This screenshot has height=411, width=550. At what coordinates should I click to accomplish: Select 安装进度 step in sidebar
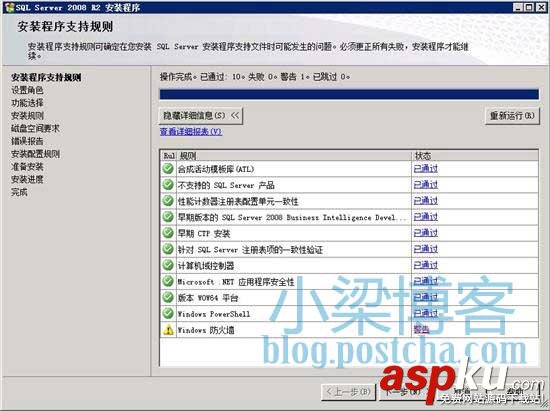(27, 179)
